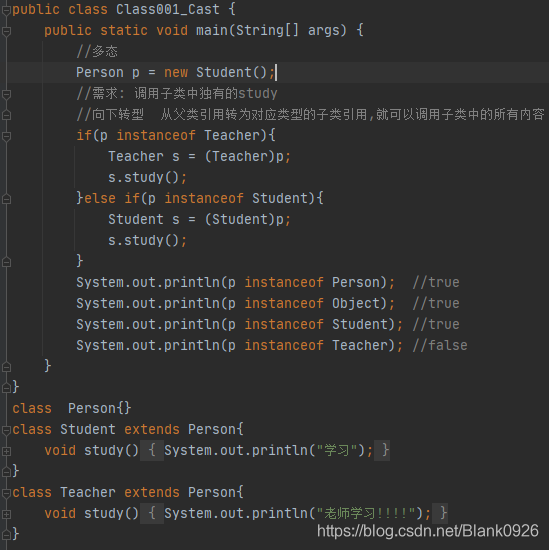The height and width of the screenshot is (550, 549).
Task: Fold the else if instanceof Student block
Action: 6,199
